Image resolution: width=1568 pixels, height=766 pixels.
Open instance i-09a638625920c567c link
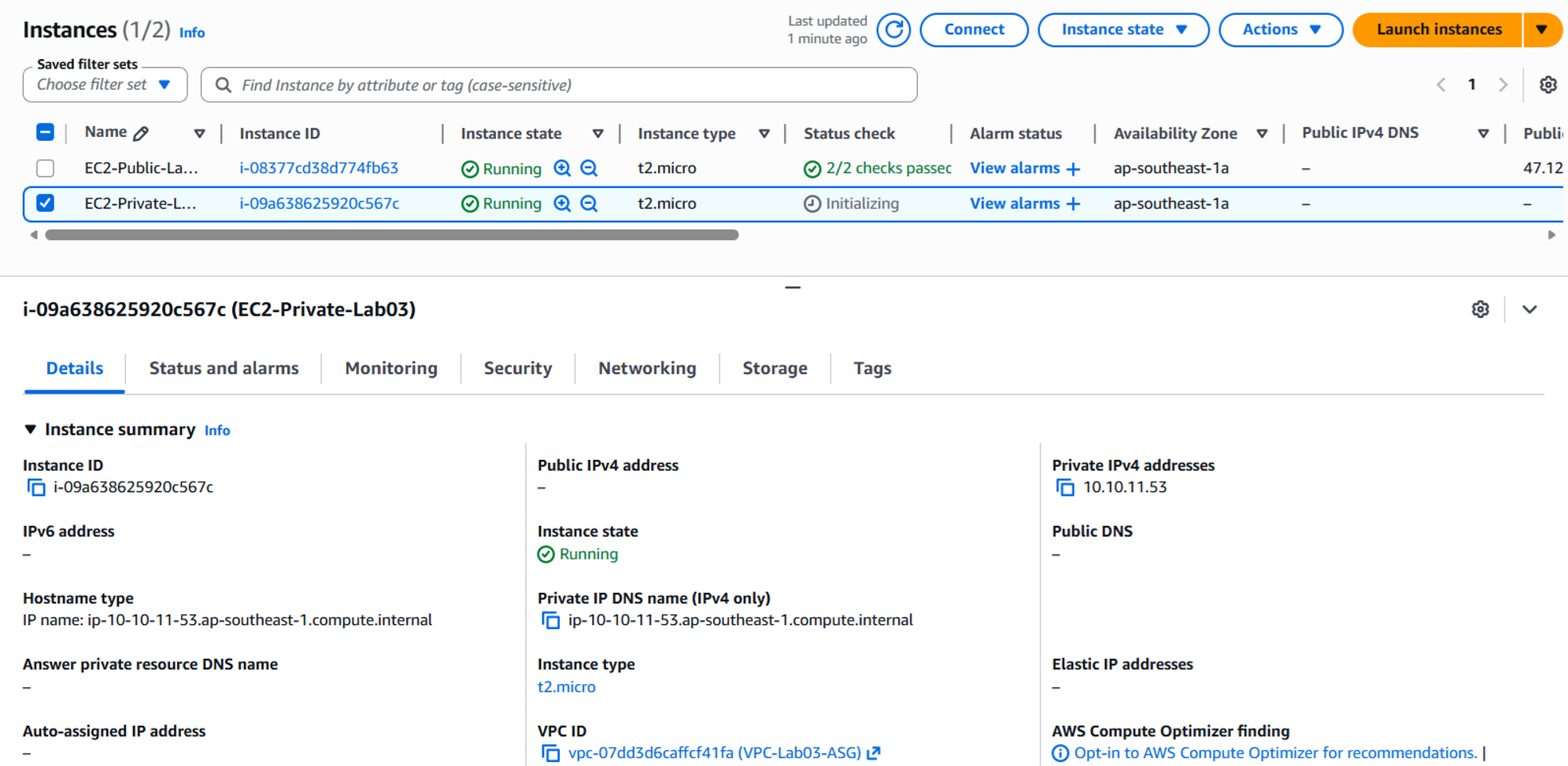pyautogui.click(x=319, y=204)
